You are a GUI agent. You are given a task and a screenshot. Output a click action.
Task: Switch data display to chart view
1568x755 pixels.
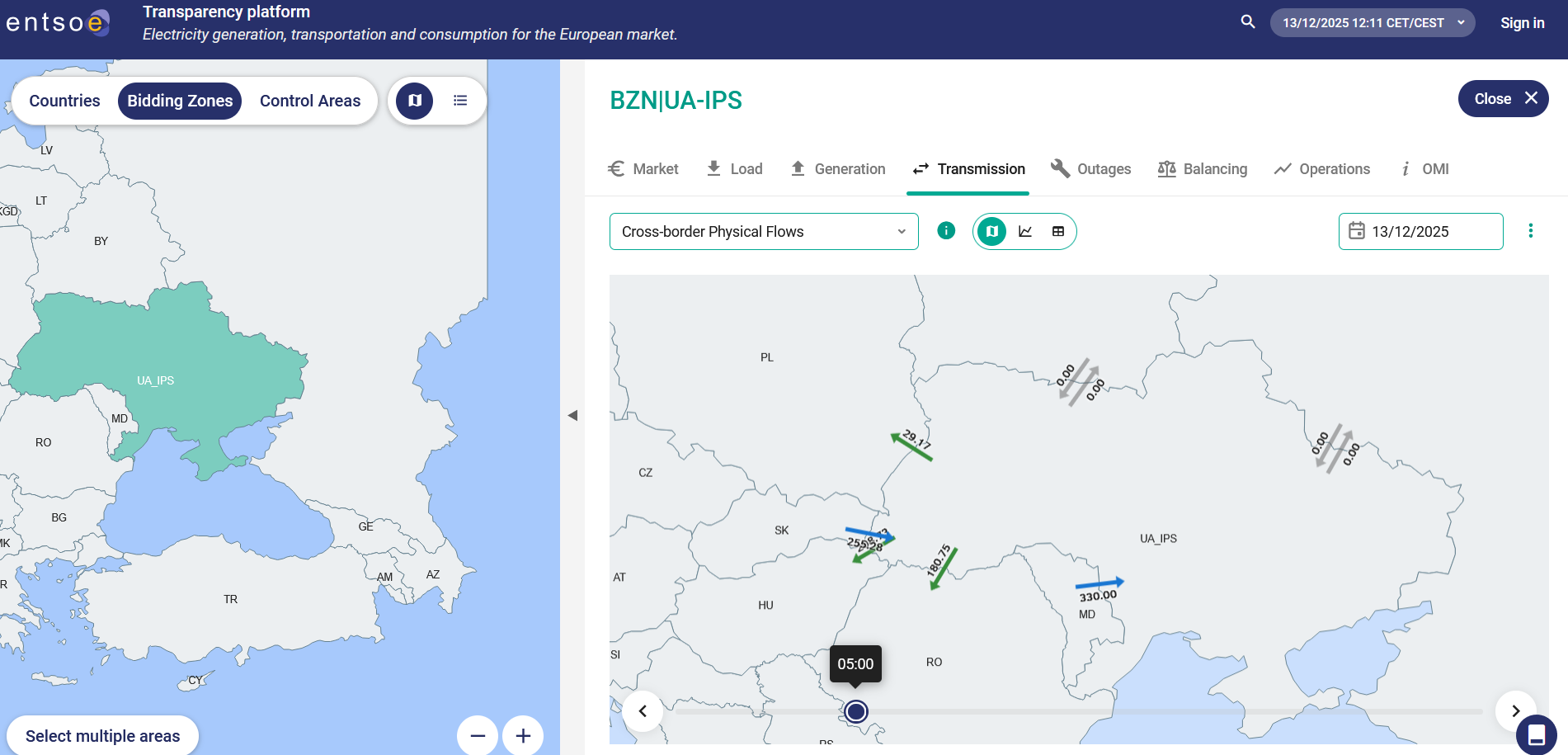[x=1025, y=232]
